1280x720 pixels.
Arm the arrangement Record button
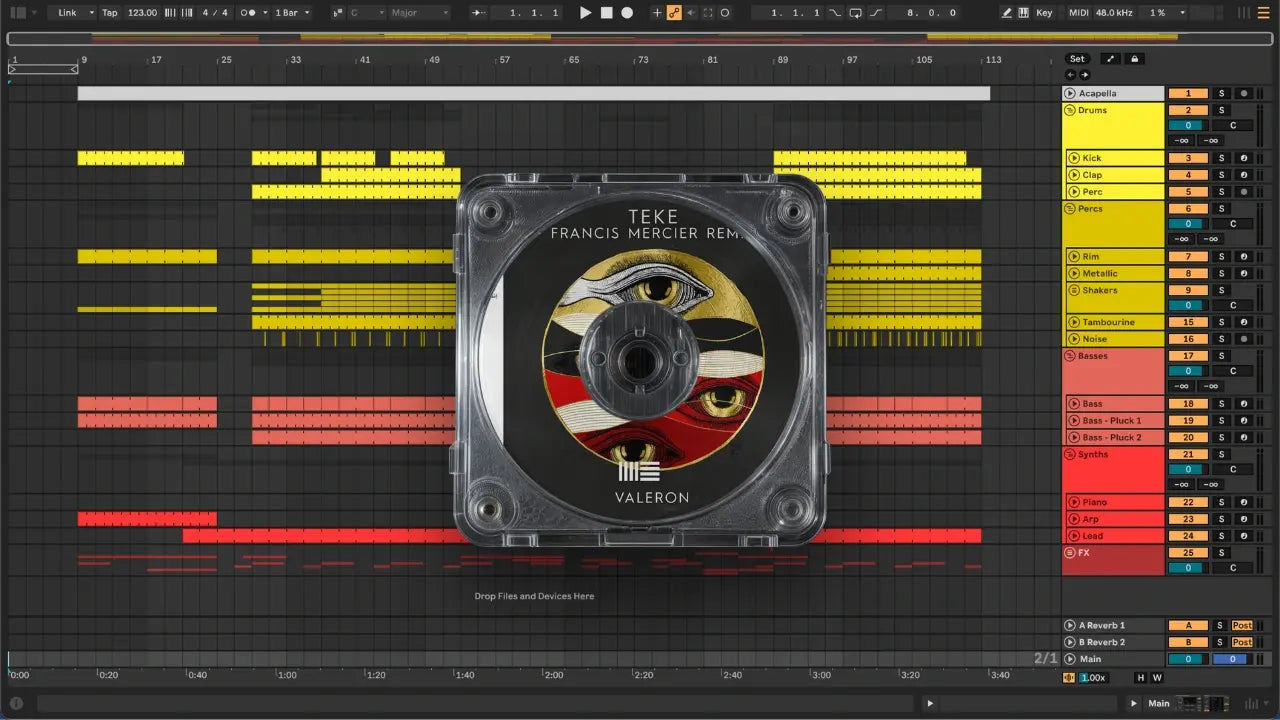tap(627, 13)
